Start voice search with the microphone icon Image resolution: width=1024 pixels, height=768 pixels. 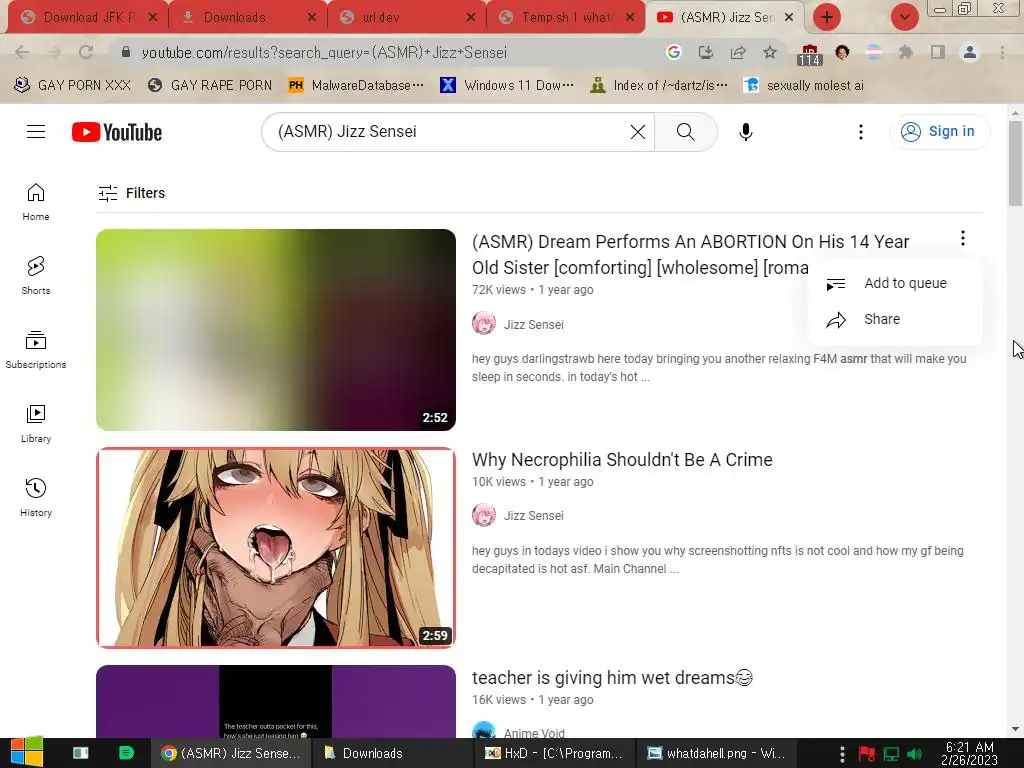click(746, 132)
